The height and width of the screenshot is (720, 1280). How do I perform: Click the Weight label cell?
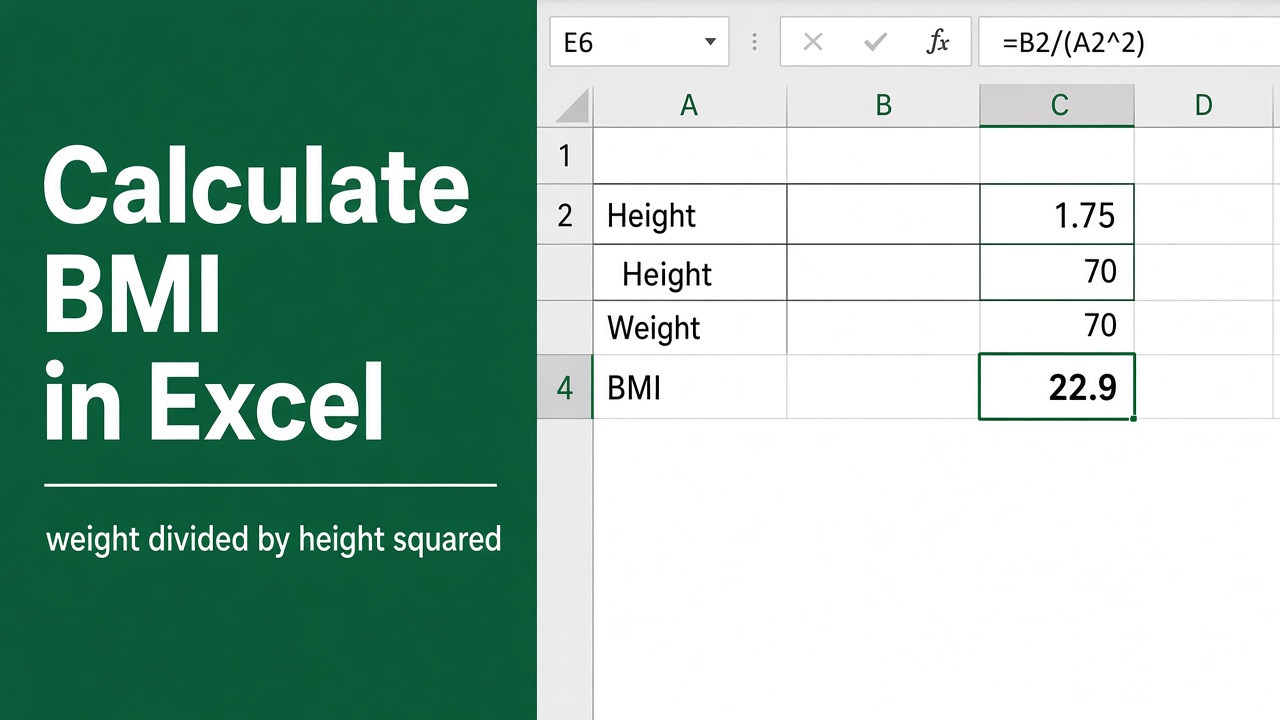(689, 327)
